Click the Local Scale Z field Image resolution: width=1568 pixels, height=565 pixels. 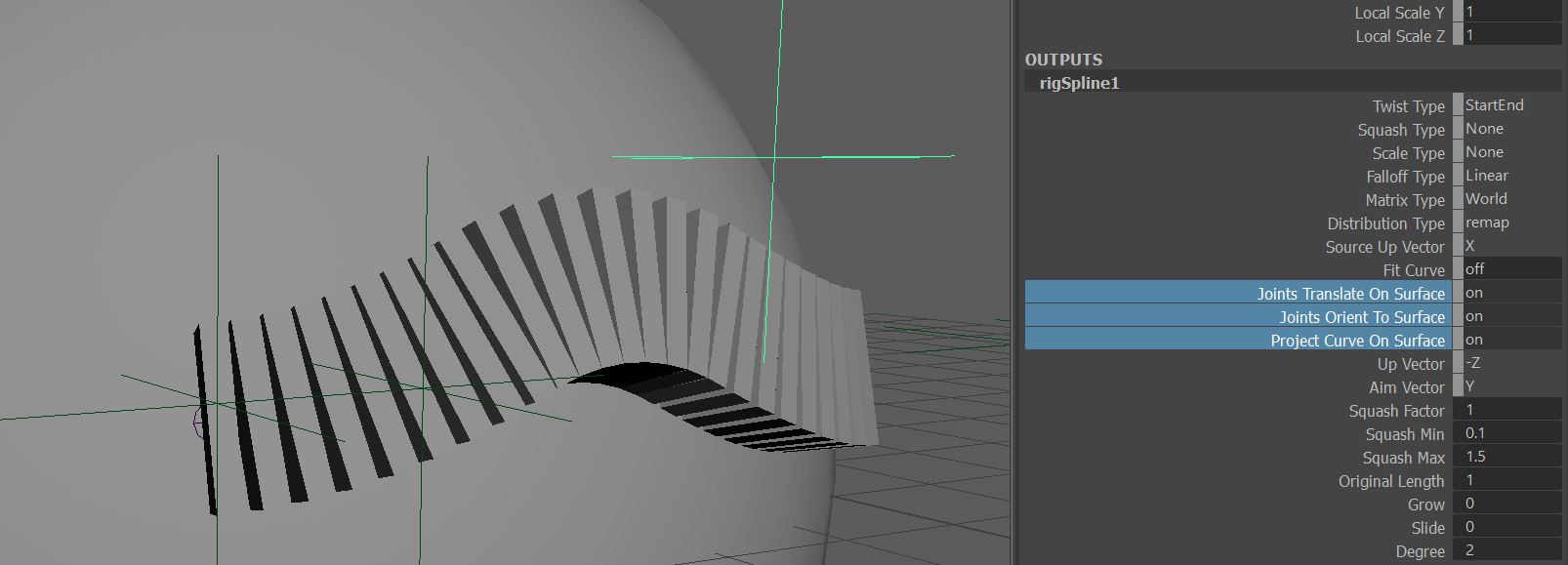point(1512,35)
